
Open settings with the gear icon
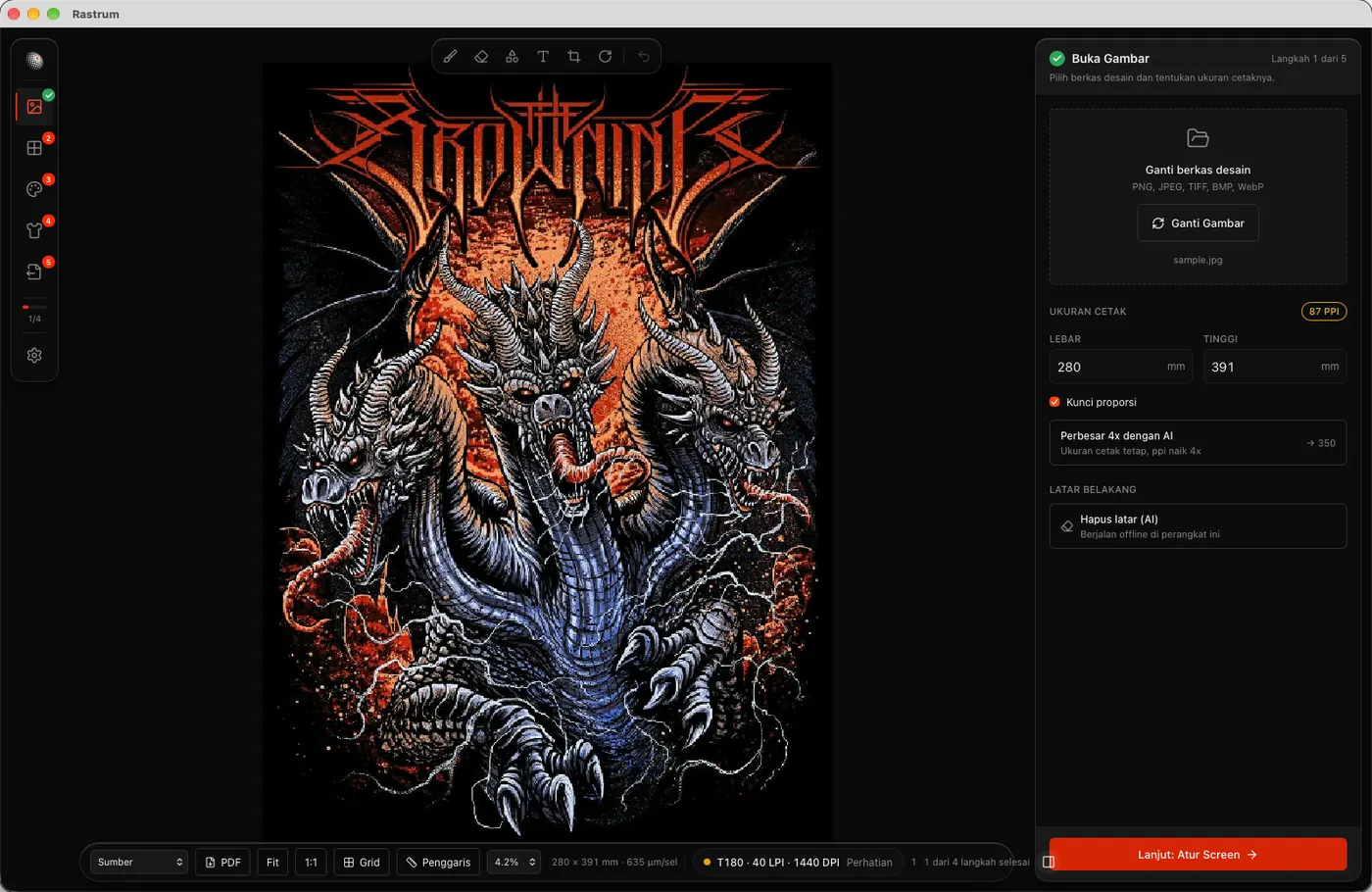click(34, 356)
